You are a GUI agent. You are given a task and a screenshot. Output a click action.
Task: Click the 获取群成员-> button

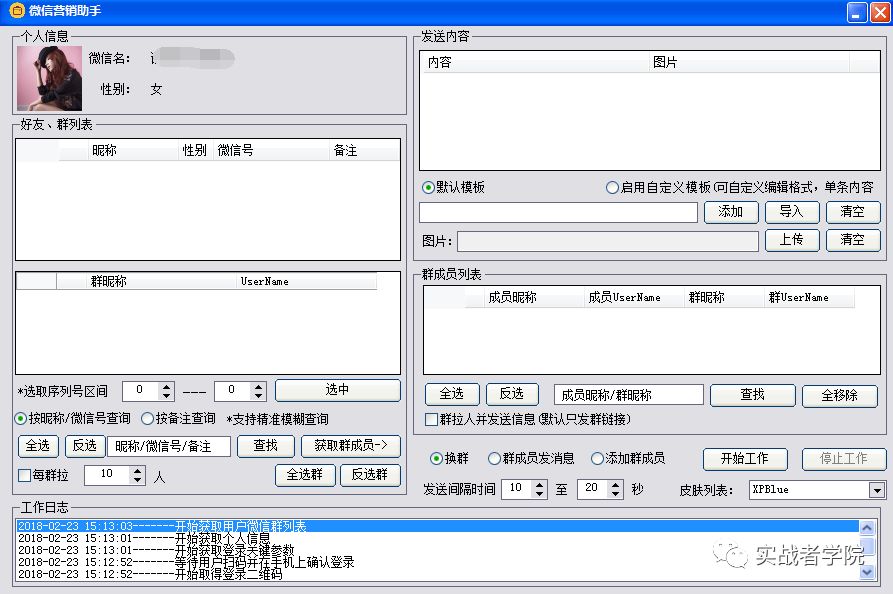click(351, 446)
